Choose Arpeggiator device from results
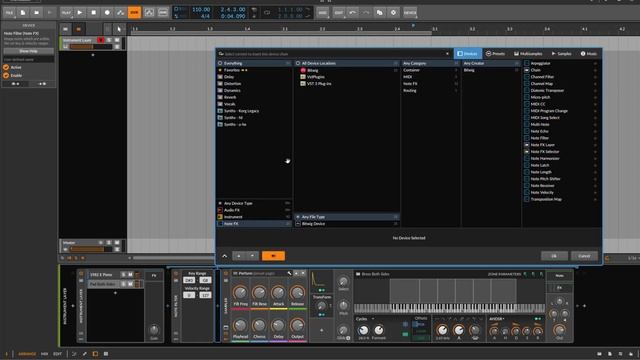 [x=561, y=63]
